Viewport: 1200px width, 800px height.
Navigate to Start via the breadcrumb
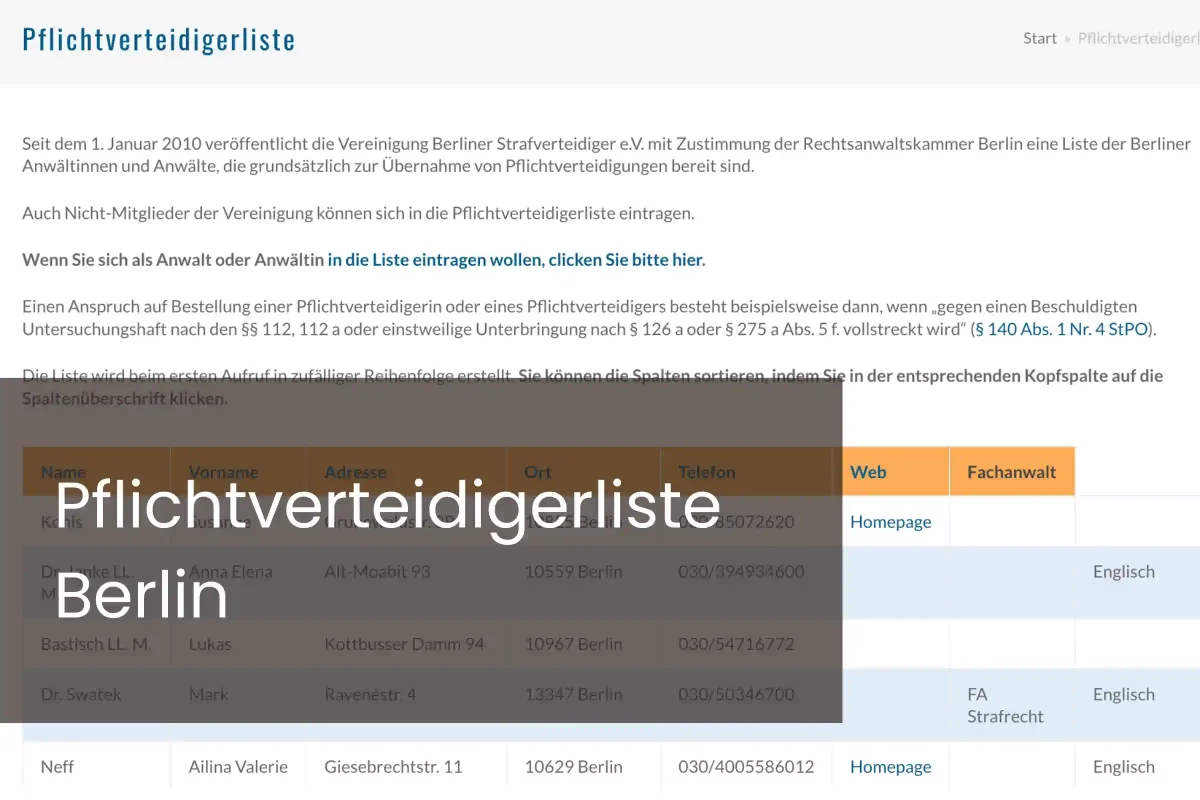[x=1039, y=38]
